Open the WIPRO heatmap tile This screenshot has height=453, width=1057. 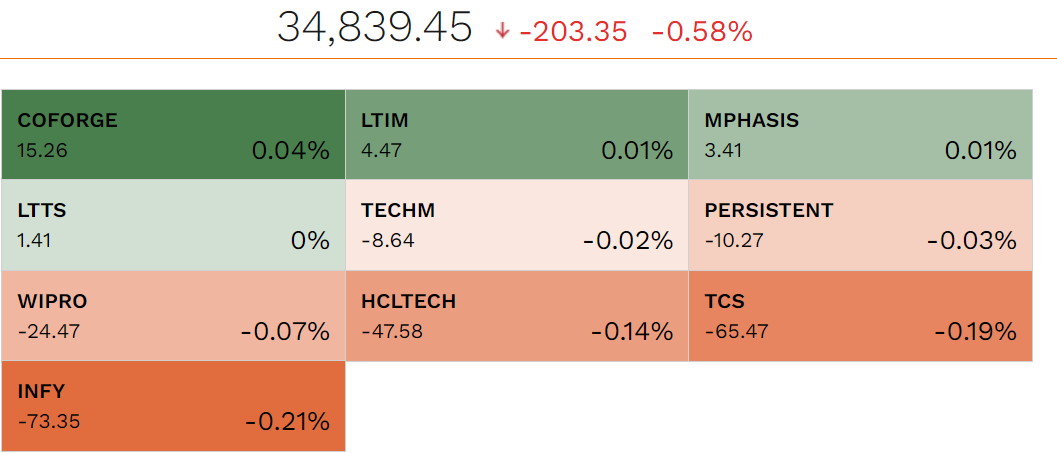coord(173,316)
